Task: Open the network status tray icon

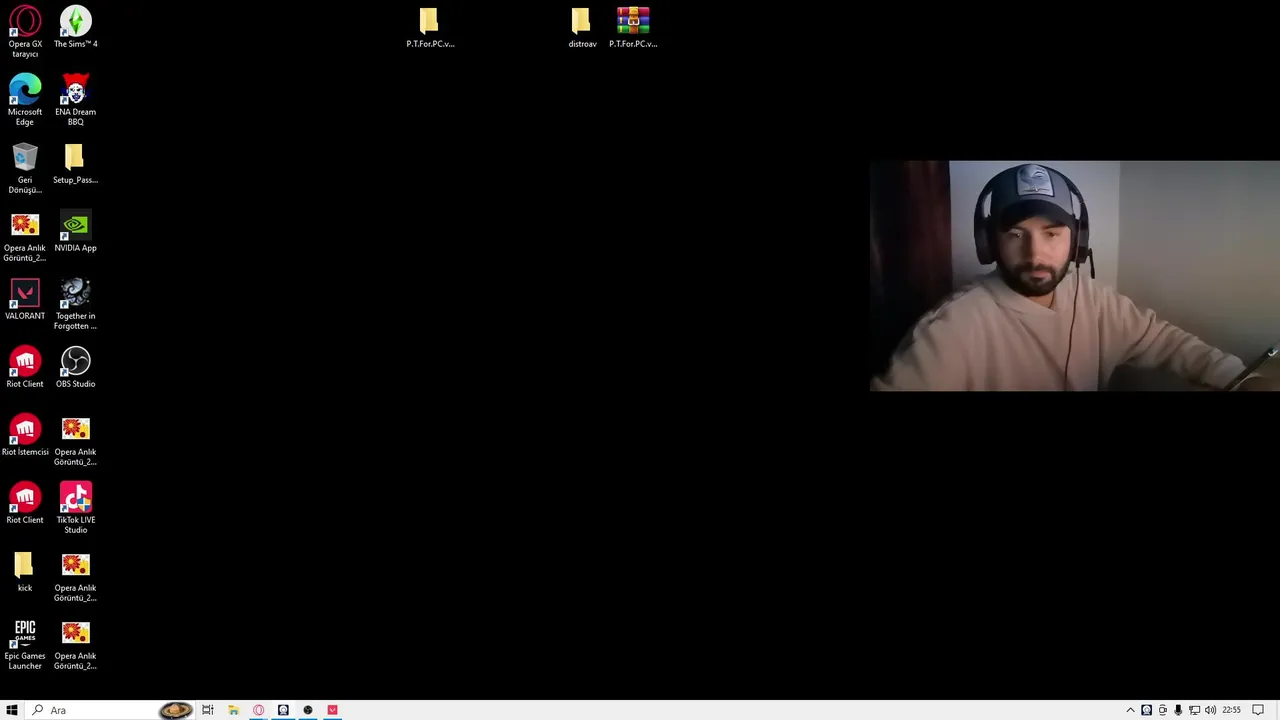Action: tap(1194, 710)
